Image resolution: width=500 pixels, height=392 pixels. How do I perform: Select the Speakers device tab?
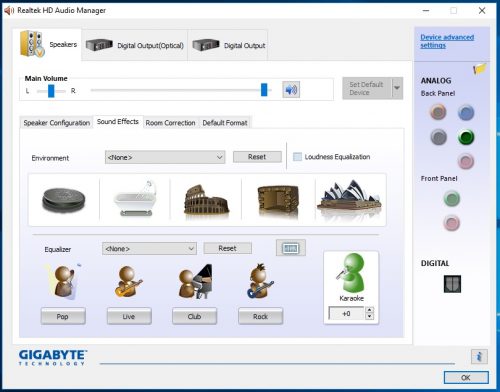point(47,45)
